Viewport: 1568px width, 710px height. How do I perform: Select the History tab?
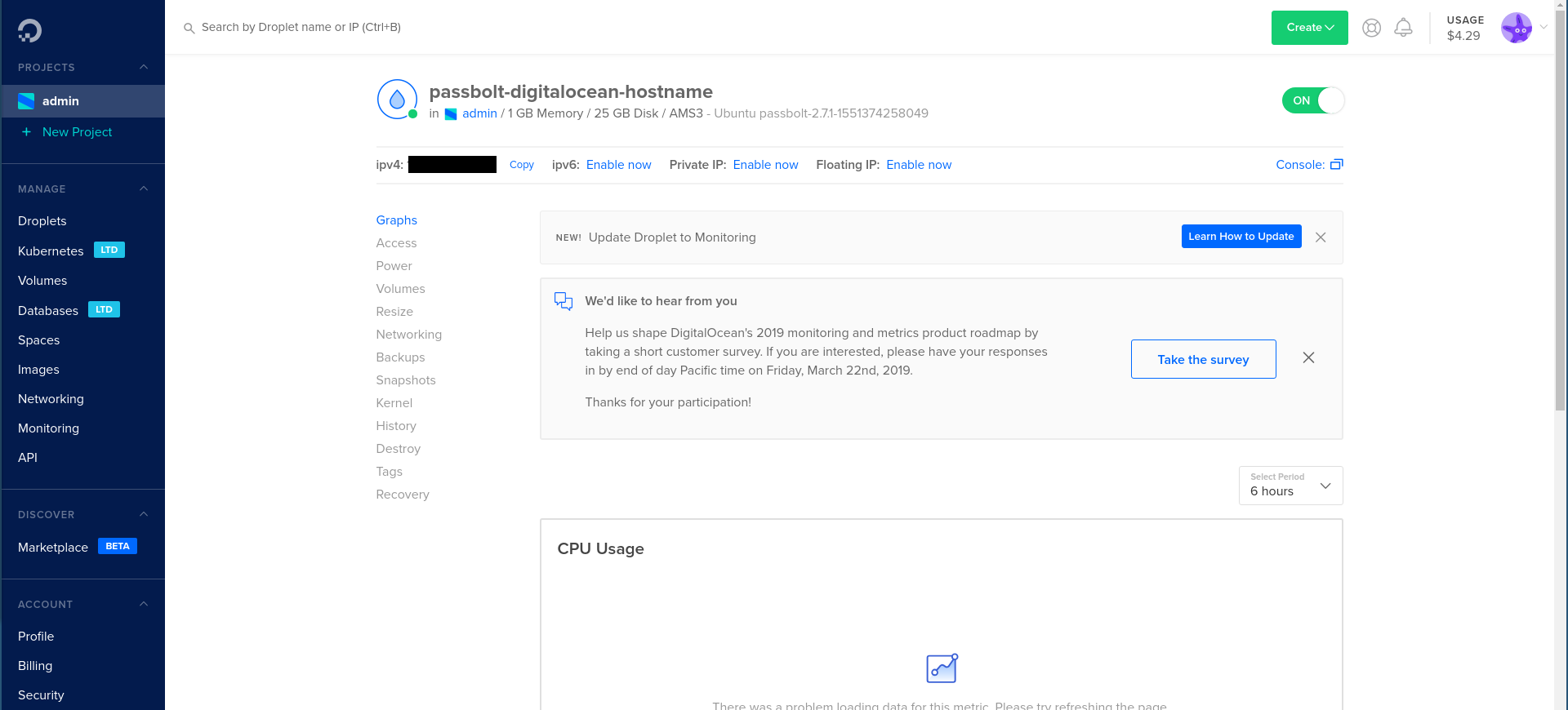click(x=396, y=426)
